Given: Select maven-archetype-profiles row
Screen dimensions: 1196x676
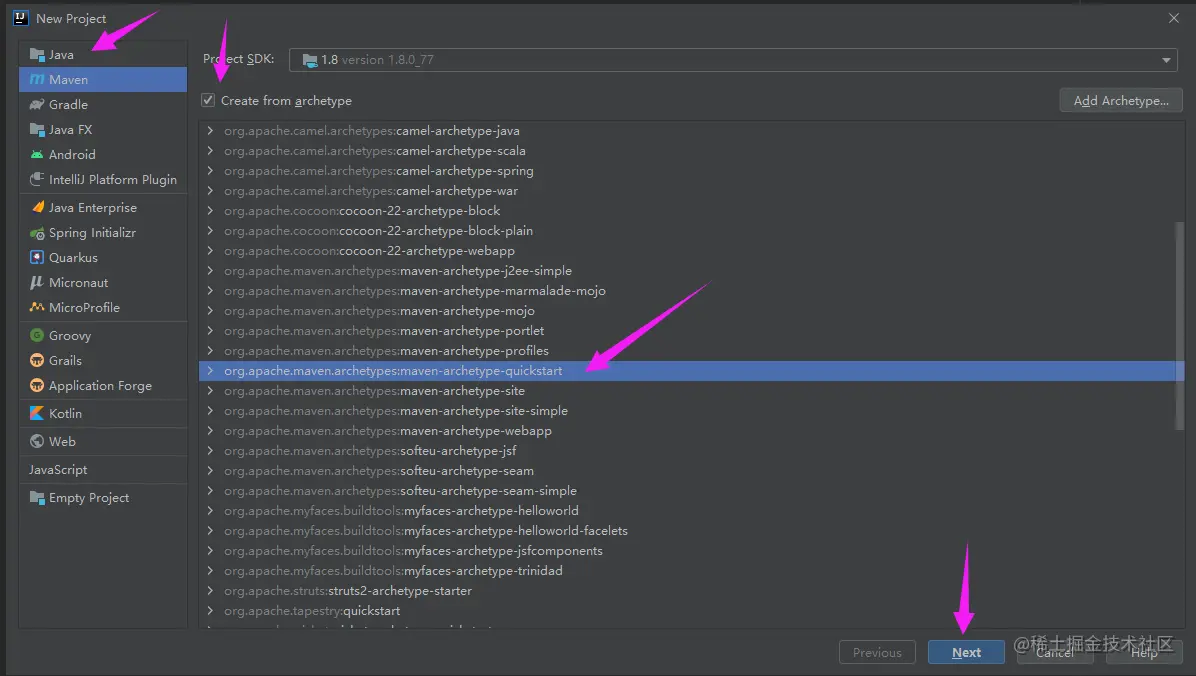Looking at the screenshot, I should [691, 351].
